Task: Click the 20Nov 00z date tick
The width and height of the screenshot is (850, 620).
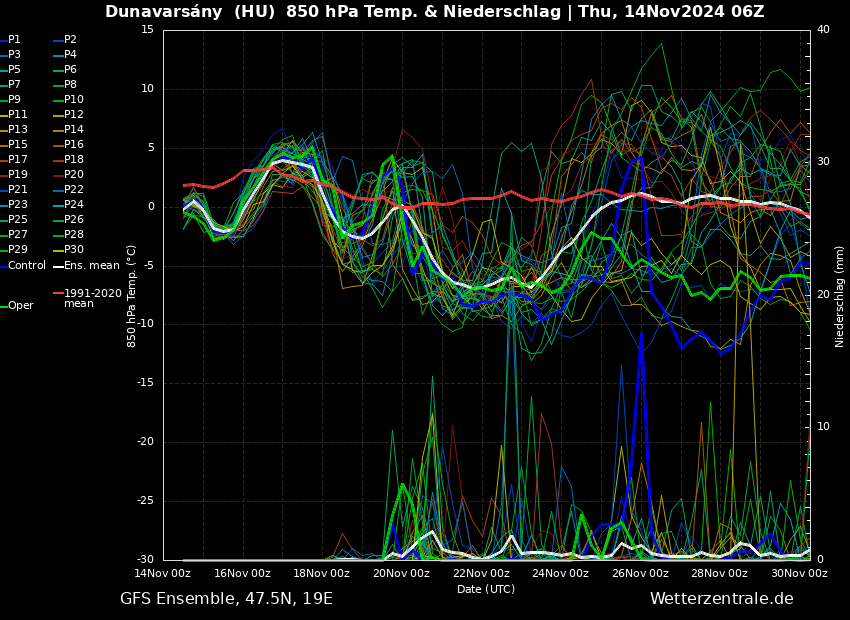Action: 401,574
